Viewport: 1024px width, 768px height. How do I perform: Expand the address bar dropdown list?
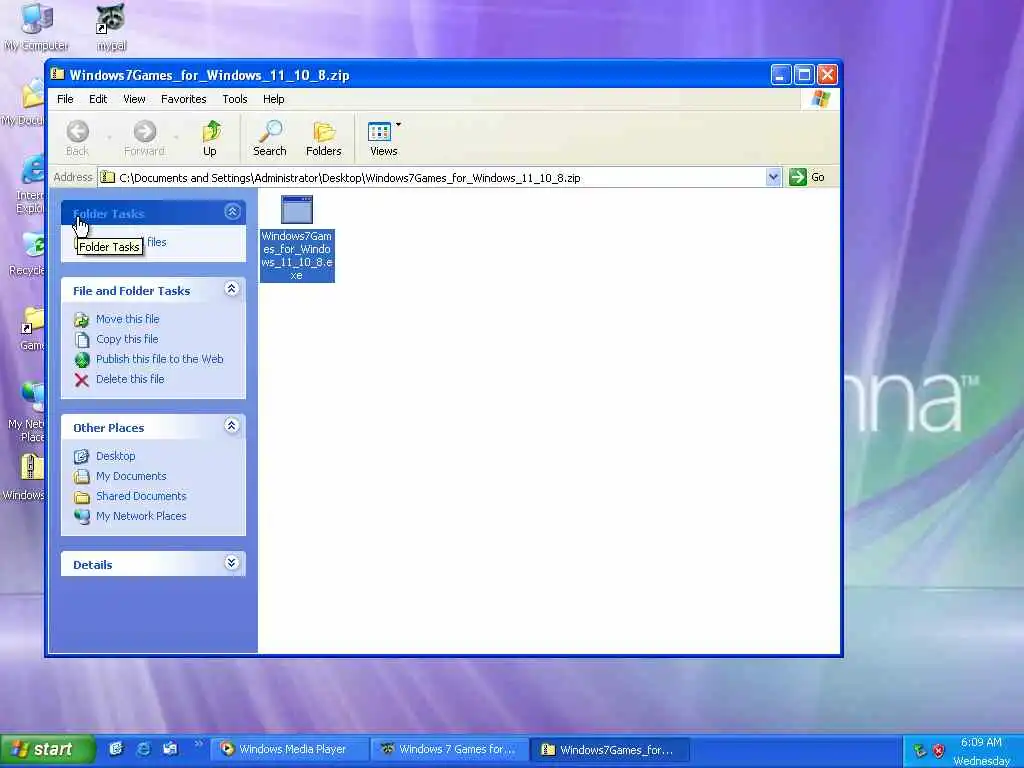click(x=773, y=177)
